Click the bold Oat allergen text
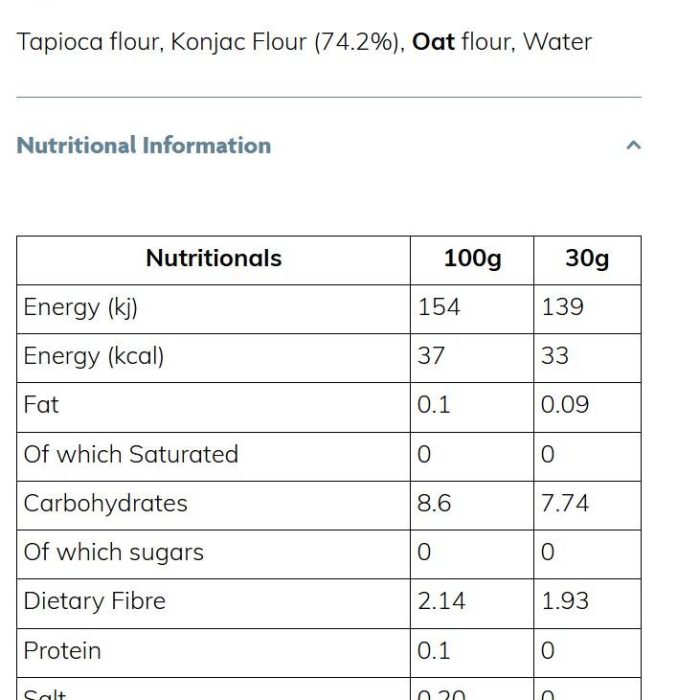The image size is (700, 700). pos(433,42)
